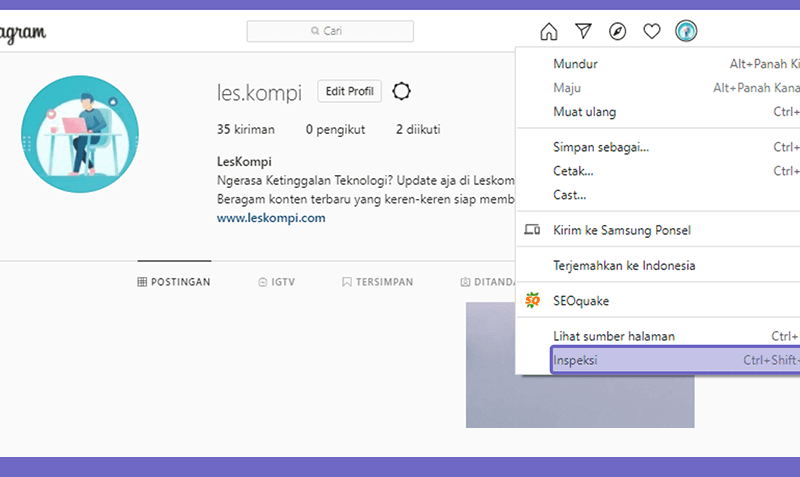Viewport: 800px width, 477px height.
Task: Click the 35 kiriman count
Action: 246,130
